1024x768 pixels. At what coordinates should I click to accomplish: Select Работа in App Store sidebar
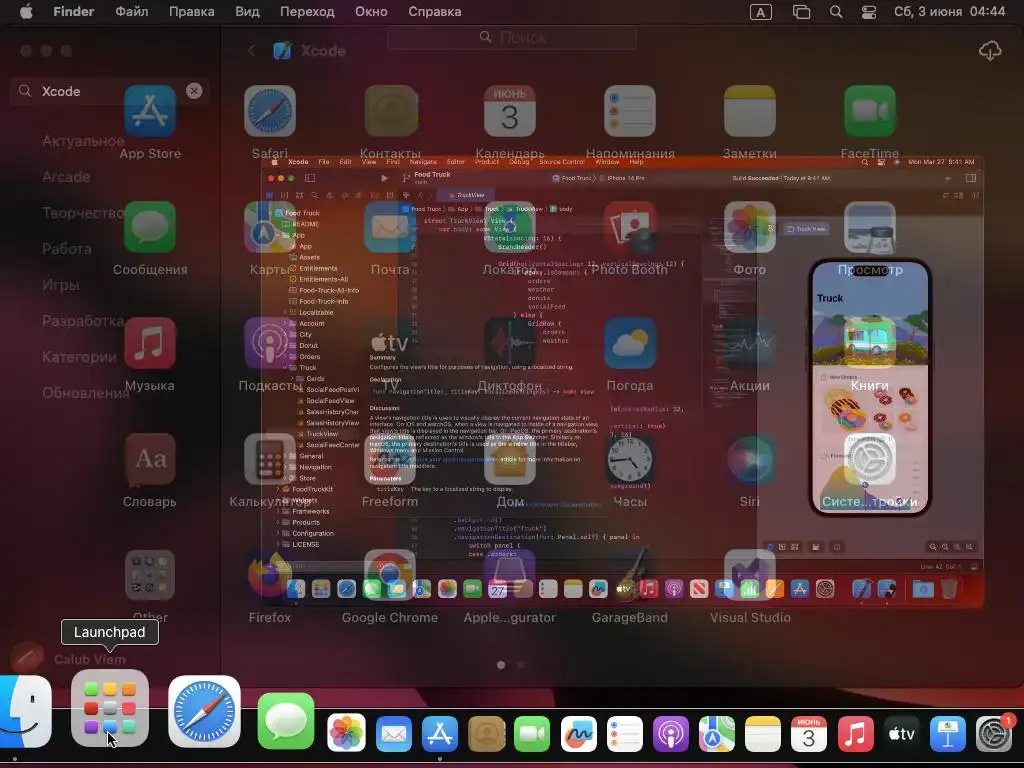pos(67,249)
